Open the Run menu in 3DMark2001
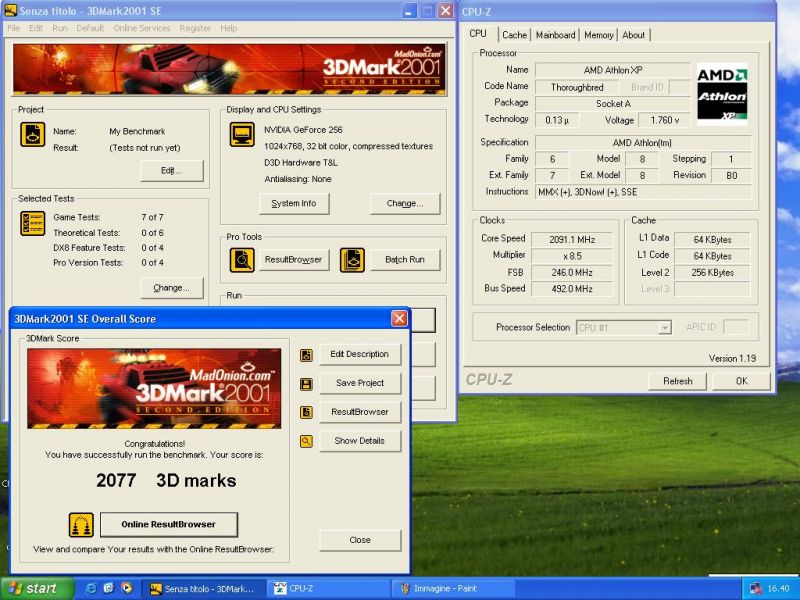This screenshot has width=800, height=600. [60, 28]
